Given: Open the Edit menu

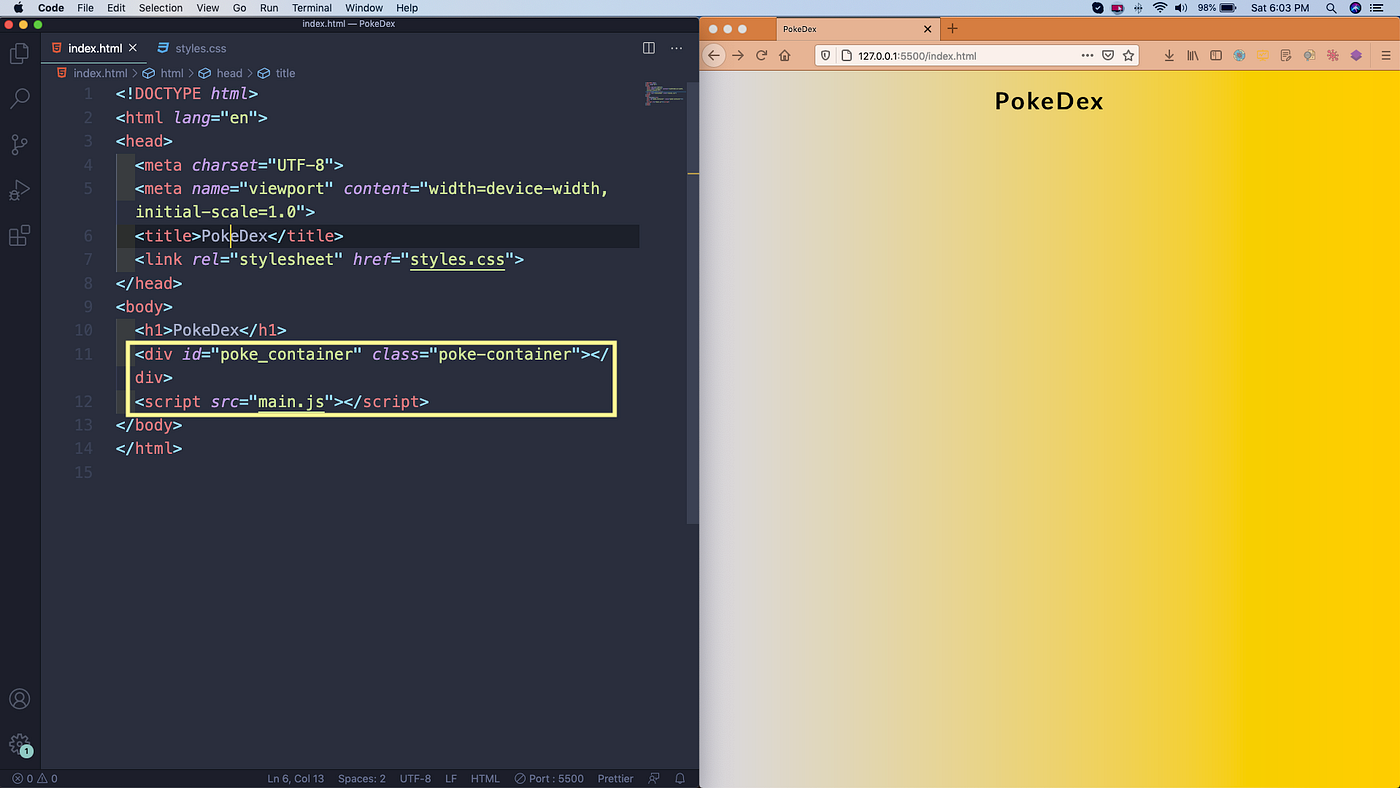Looking at the screenshot, I should pos(116,8).
